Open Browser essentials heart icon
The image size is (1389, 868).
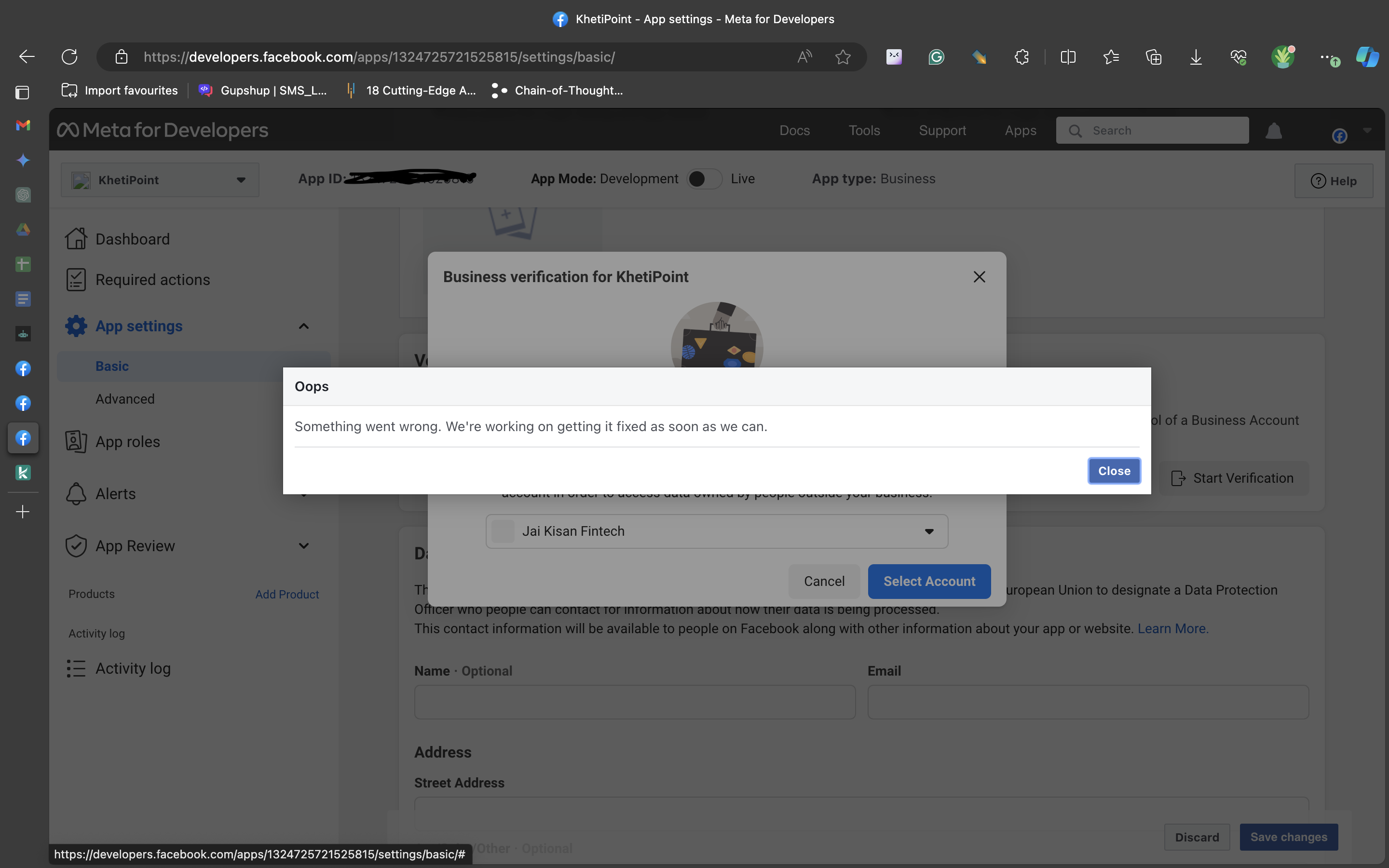1238,57
